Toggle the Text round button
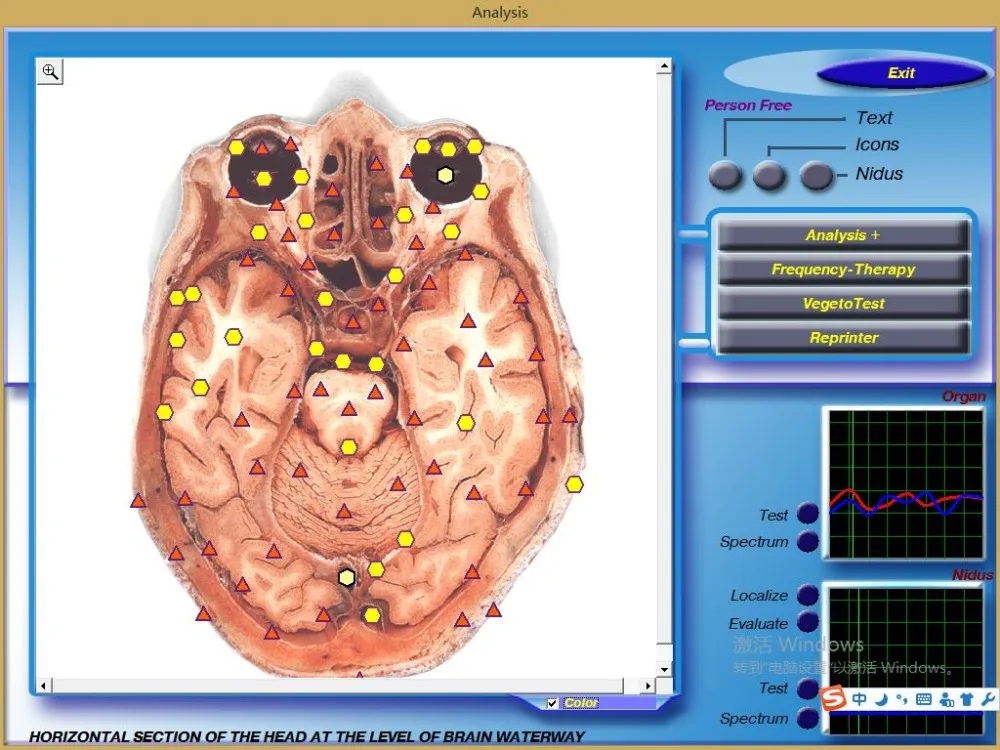Viewport: 1000px width, 750px height. click(x=725, y=175)
